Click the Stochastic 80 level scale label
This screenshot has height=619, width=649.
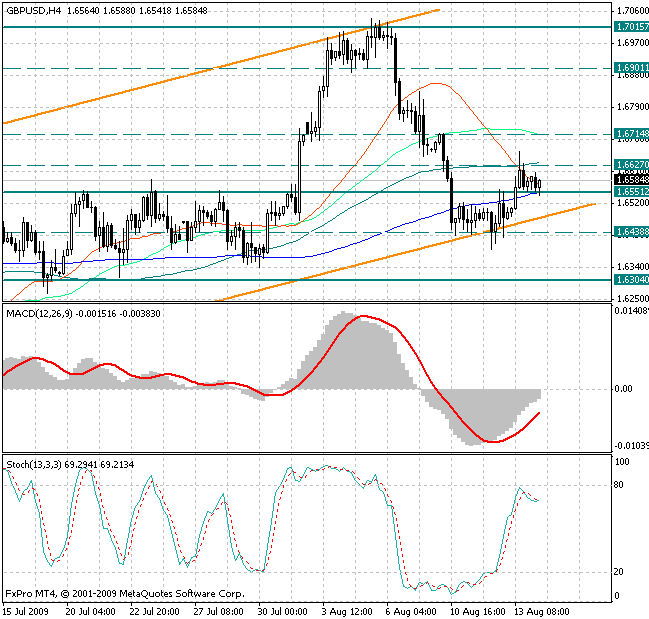coord(620,485)
